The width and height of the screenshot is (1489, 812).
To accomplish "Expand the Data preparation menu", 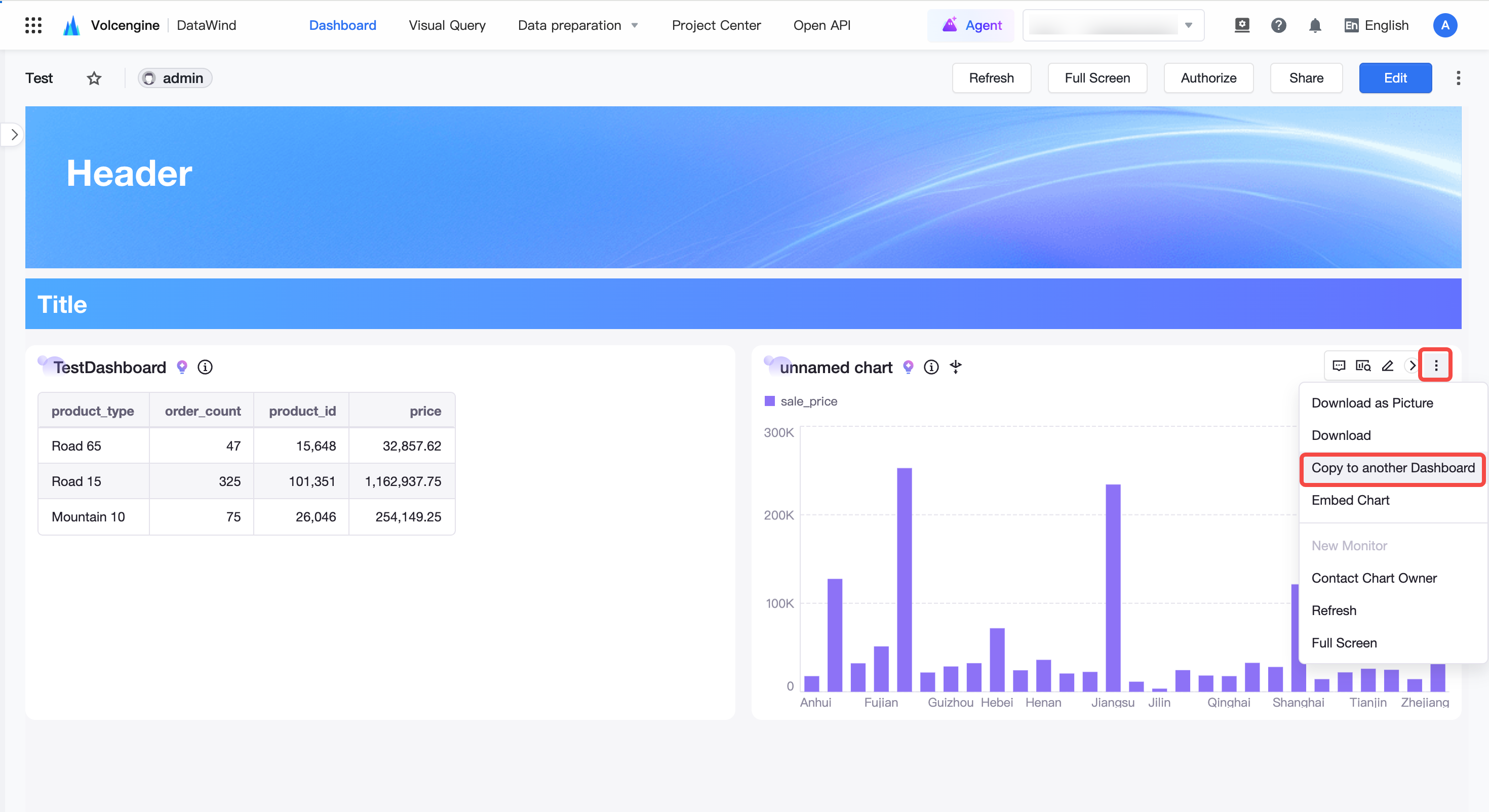I will [578, 25].
